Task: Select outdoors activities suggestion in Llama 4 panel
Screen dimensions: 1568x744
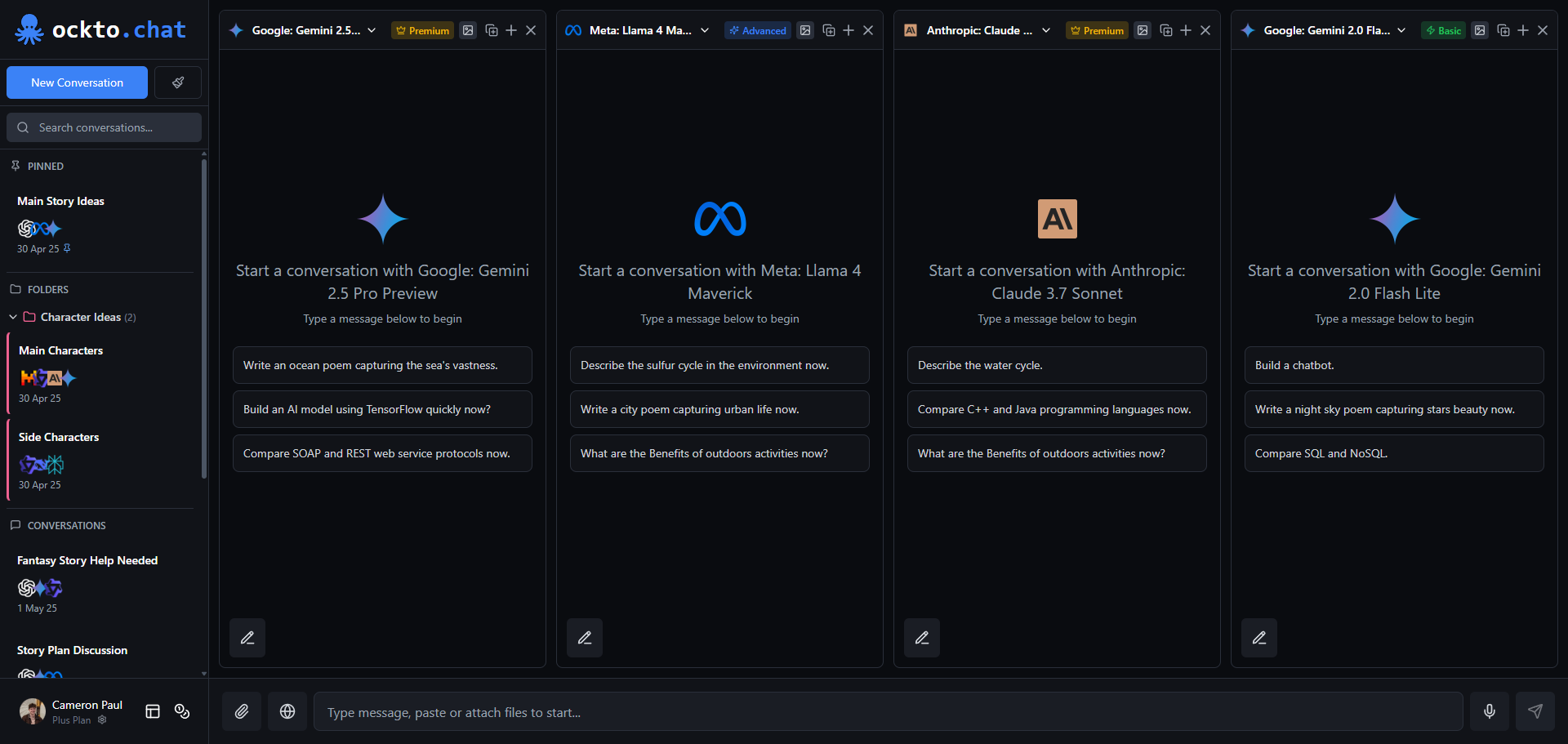Action: [x=719, y=453]
